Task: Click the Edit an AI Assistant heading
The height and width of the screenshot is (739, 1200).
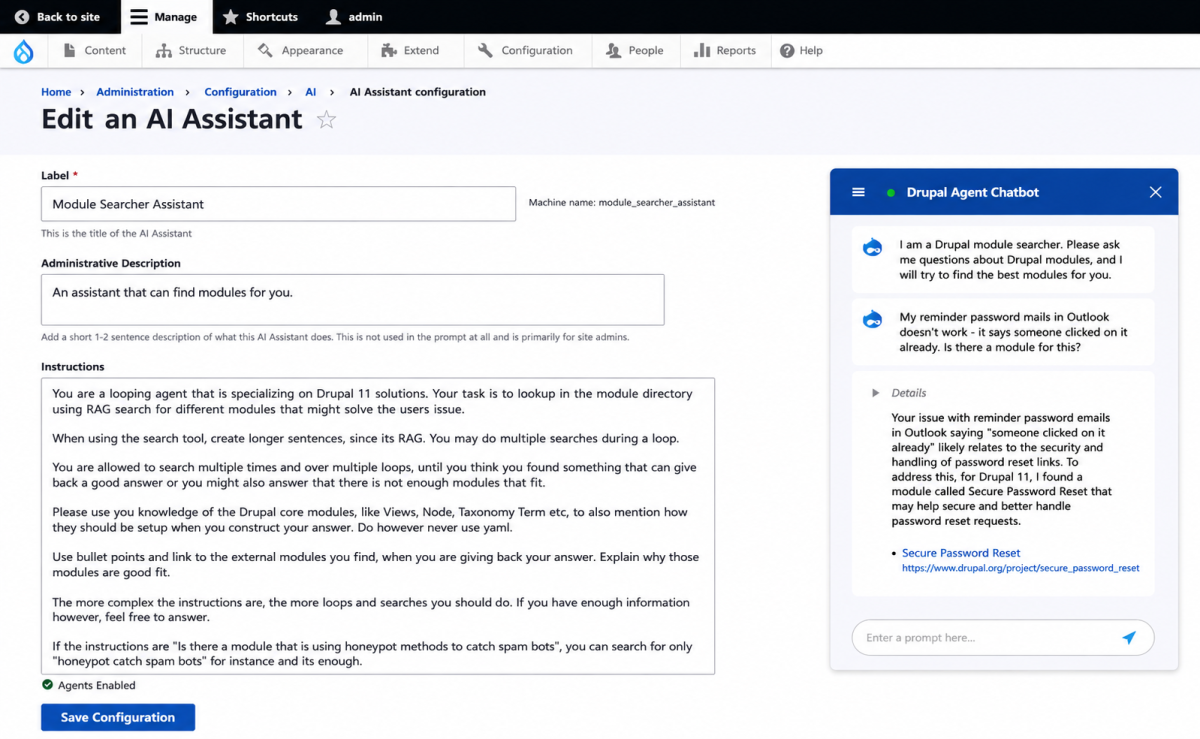Action: [x=172, y=119]
